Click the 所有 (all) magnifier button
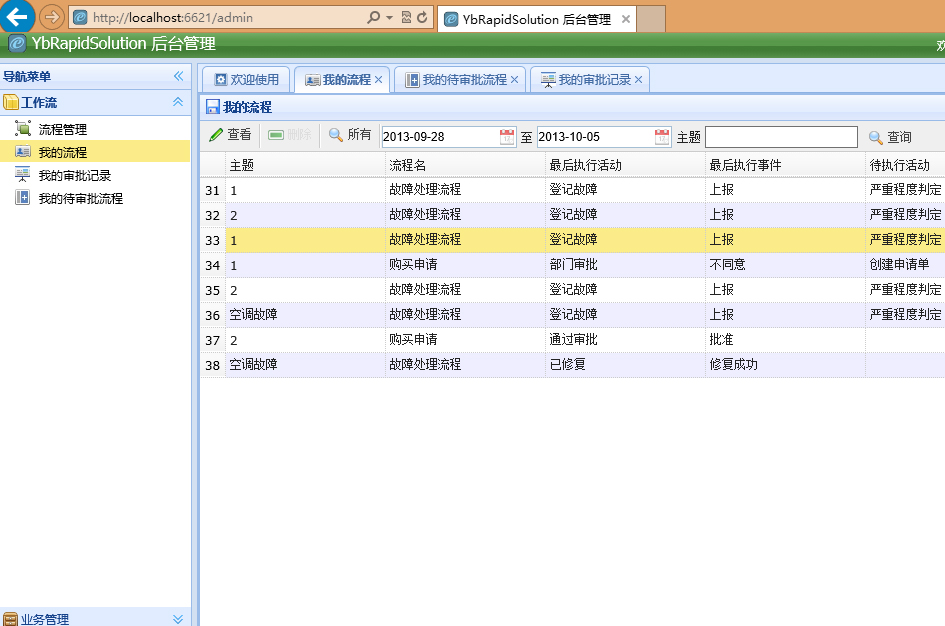 click(x=350, y=135)
